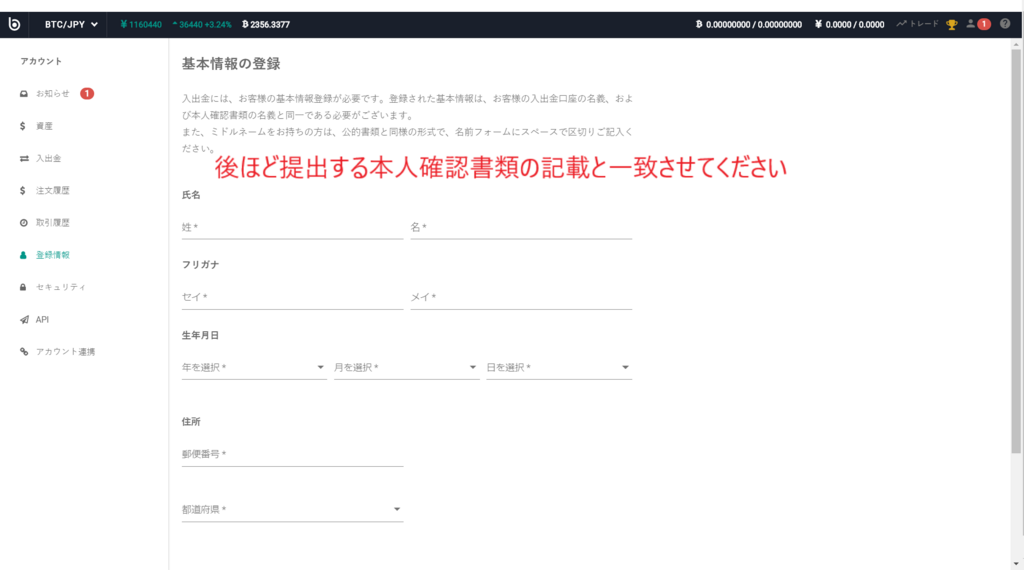Click the bitbank logo in the header

15,24
